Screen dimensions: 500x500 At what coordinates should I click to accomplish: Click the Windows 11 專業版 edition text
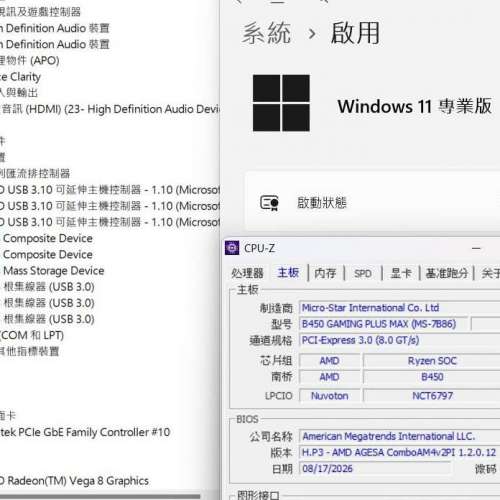click(415, 106)
